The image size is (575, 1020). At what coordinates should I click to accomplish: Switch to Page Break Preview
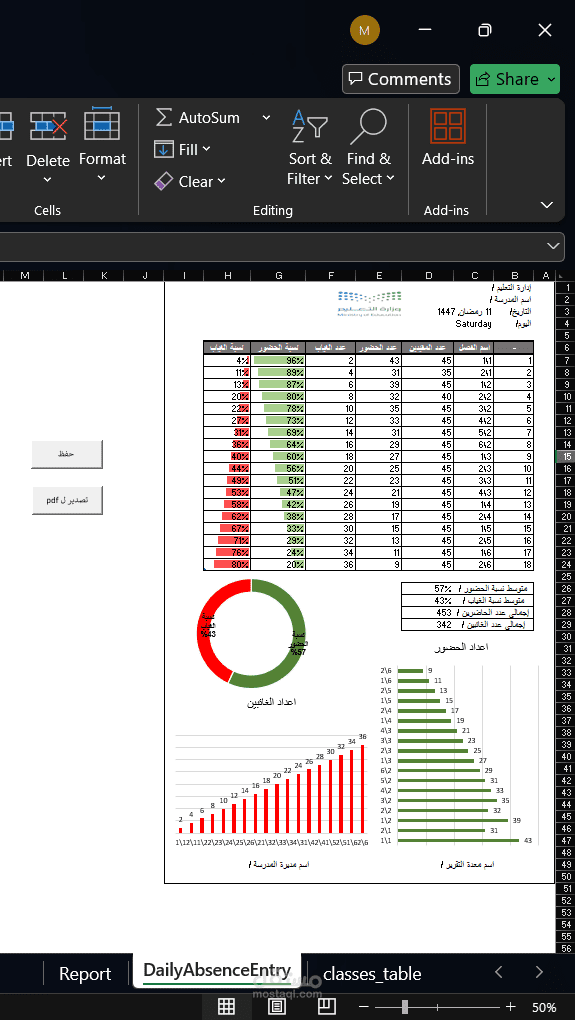(x=327, y=1006)
